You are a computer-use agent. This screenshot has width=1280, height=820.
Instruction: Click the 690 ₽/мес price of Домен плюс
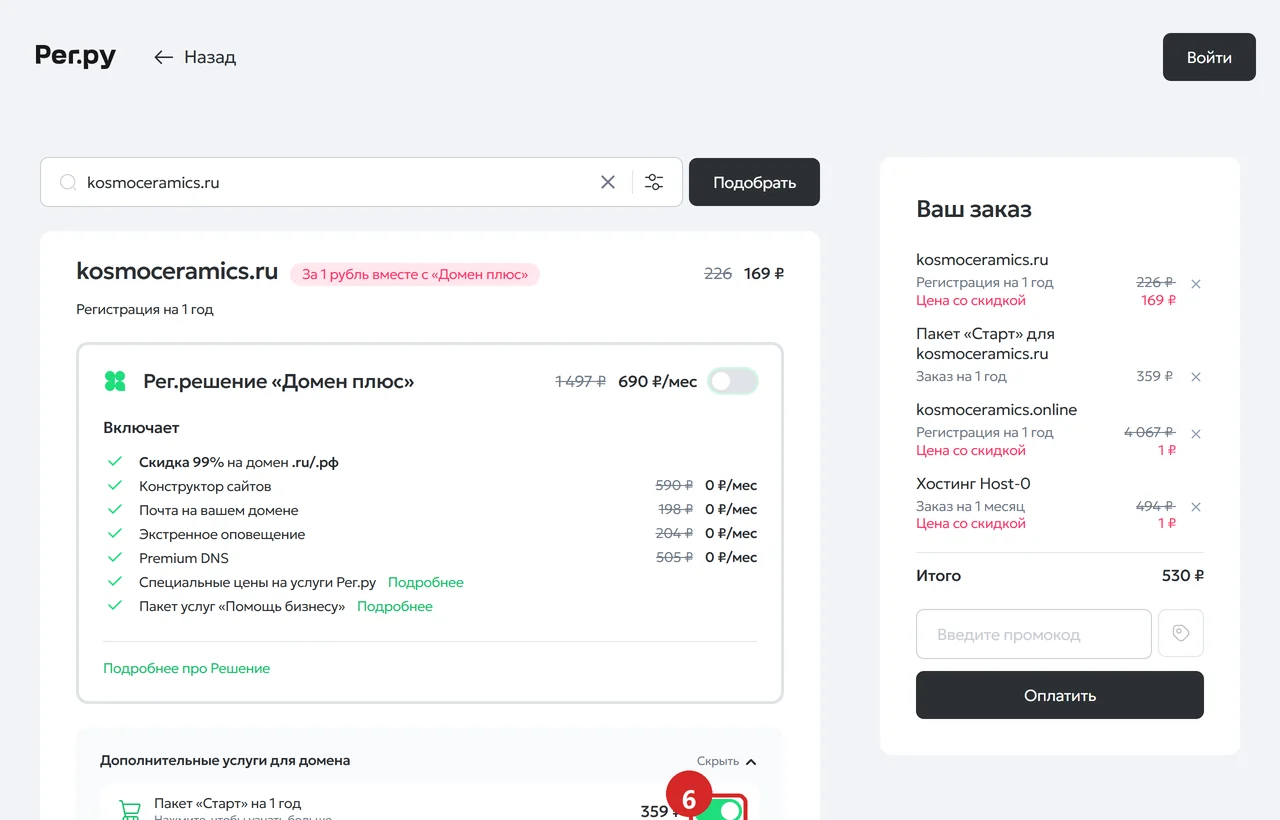(657, 381)
